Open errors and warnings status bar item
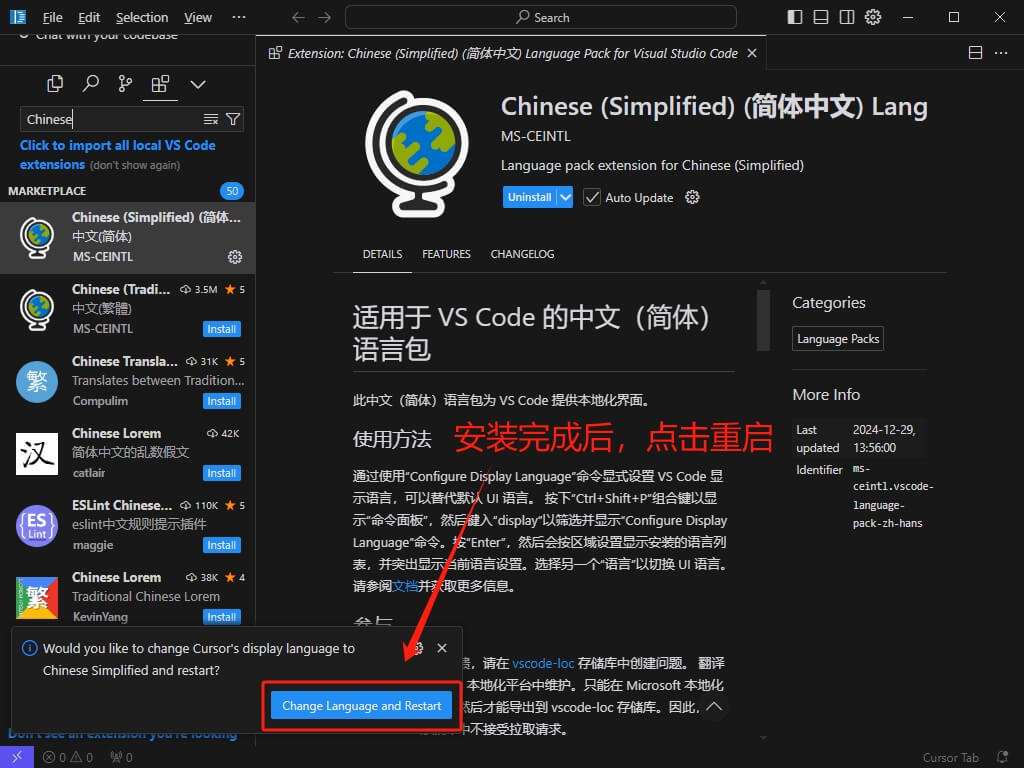Viewport: 1024px width, 768px height. [x=68, y=758]
